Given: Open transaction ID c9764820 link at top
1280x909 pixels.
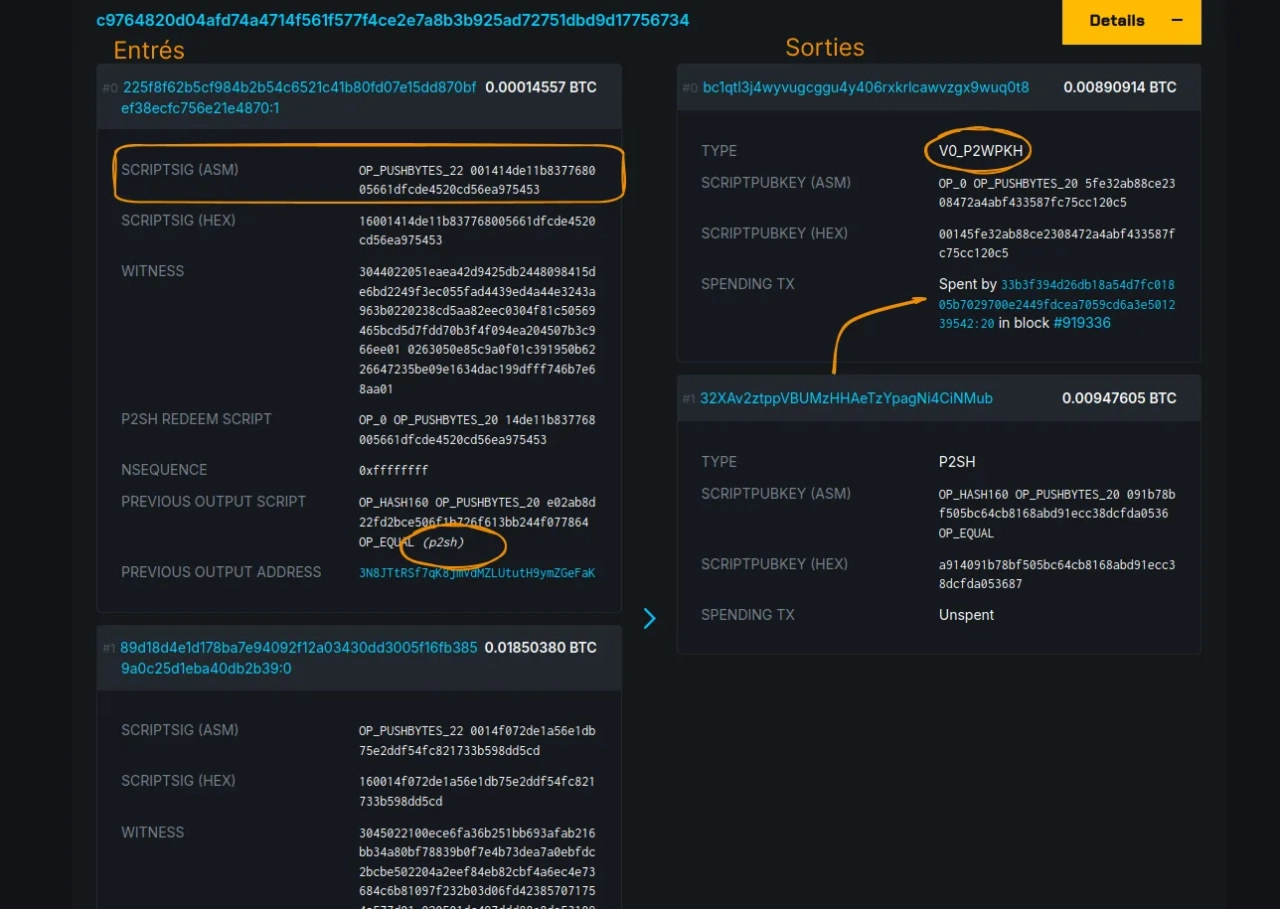Looking at the screenshot, I should (392, 20).
